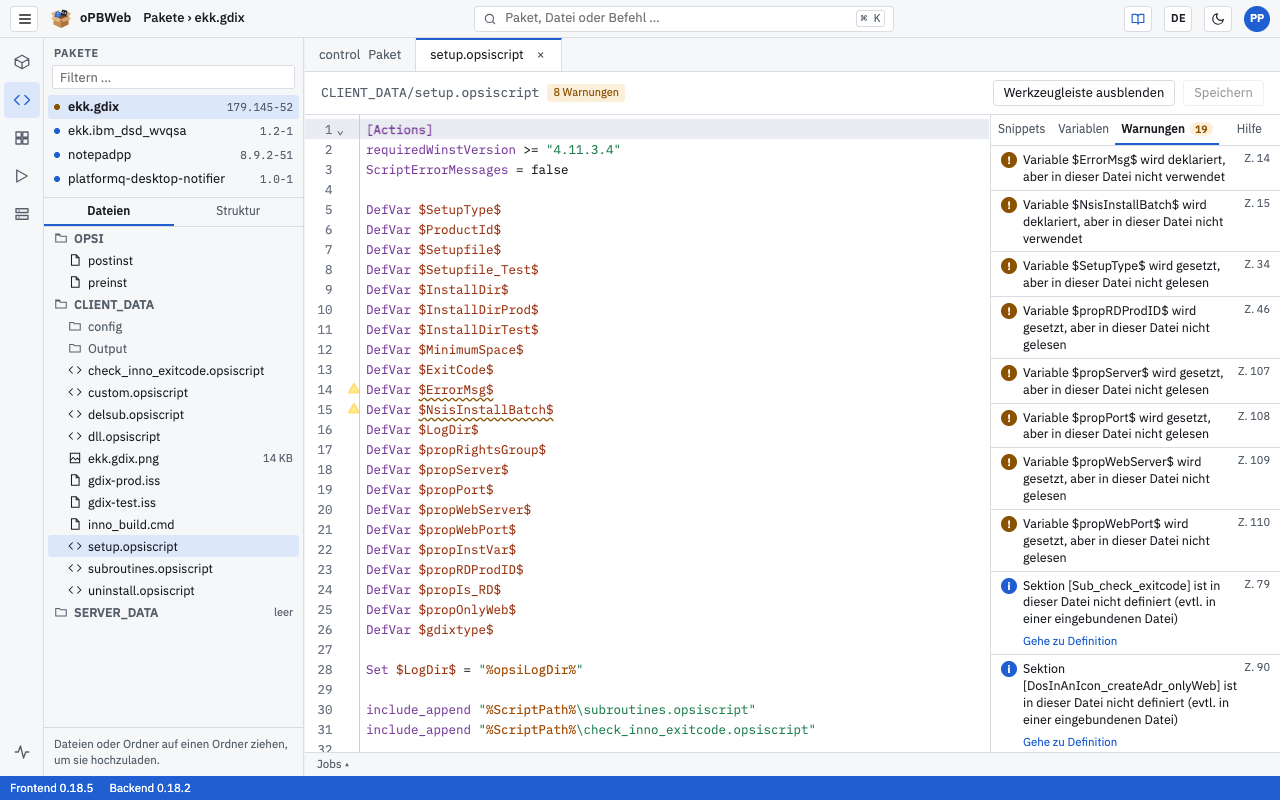1280x800 pixels.
Task: Click Werkzeugleiste ausblenden button
Action: pyautogui.click(x=1084, y=93)
